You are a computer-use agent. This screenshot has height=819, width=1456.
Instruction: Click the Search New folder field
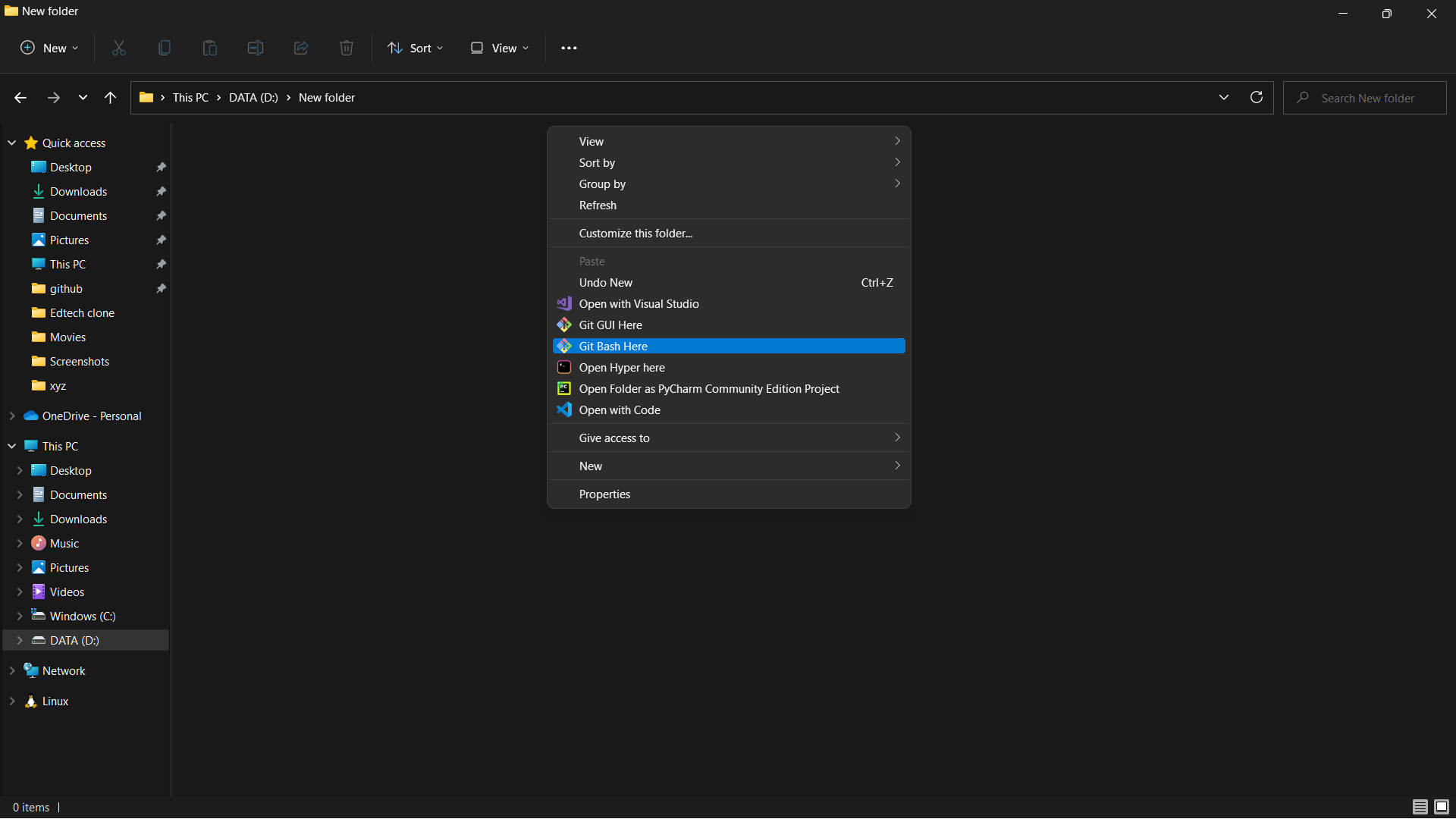click(1367, 98)
